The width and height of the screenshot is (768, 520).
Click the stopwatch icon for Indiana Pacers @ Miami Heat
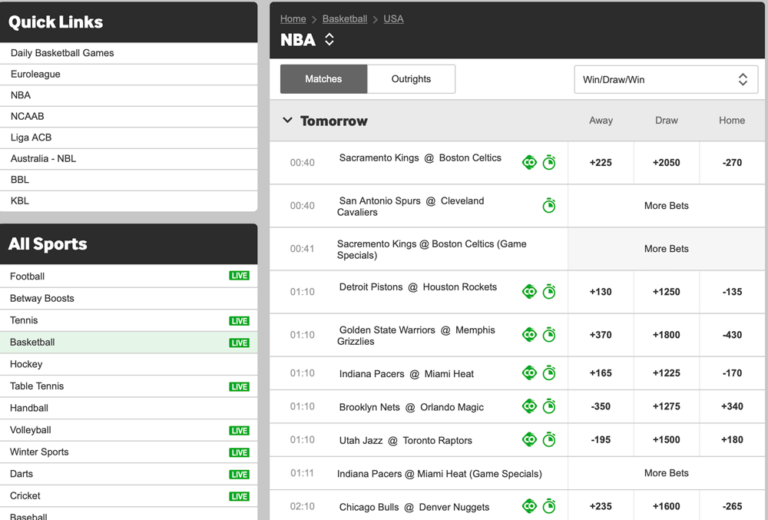click(x=549, y=373)
